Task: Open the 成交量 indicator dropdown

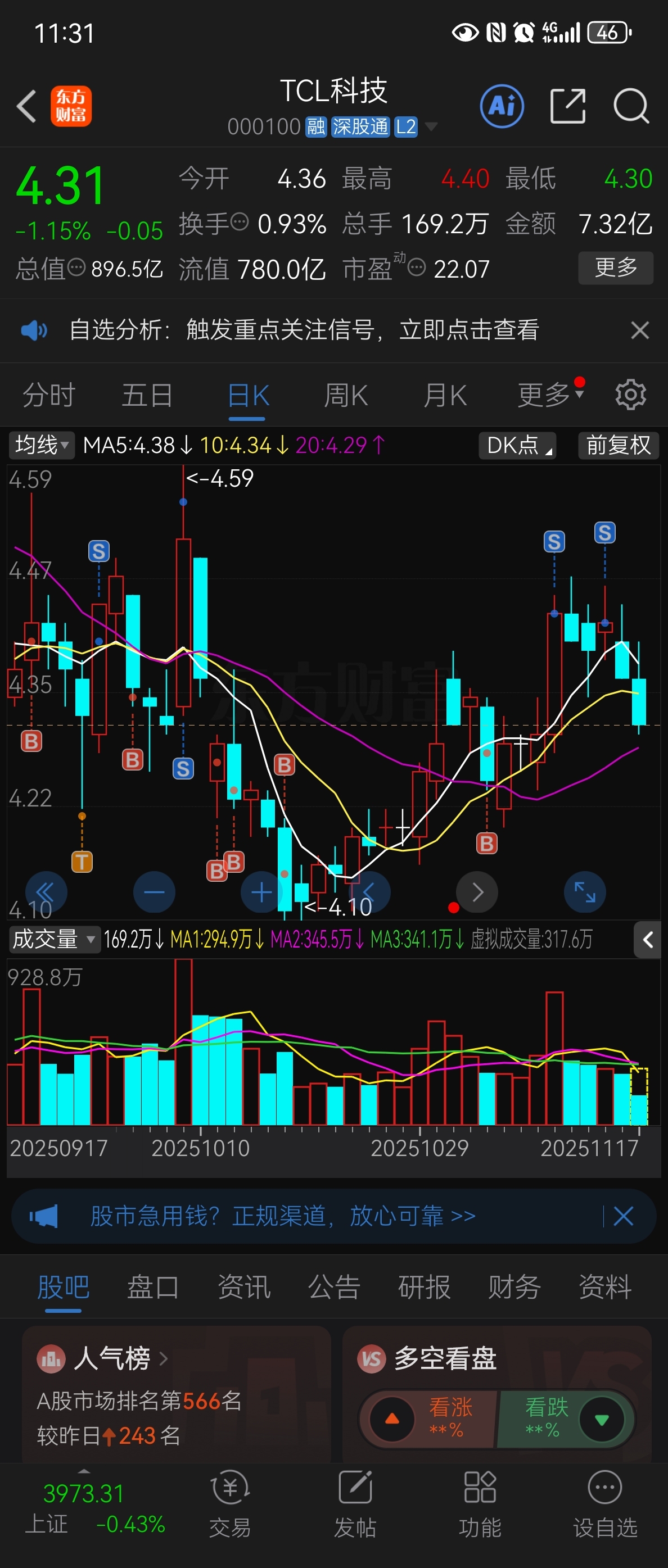Action: point(53,939)
